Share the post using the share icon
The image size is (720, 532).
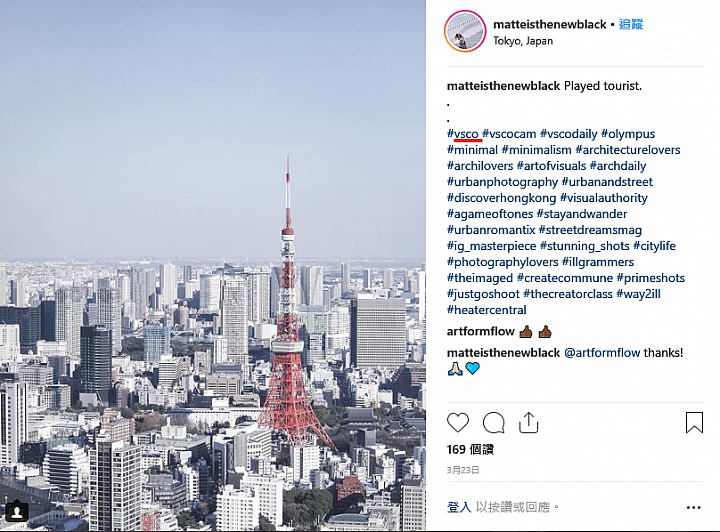pyautogui.click(x=528, y=422)
